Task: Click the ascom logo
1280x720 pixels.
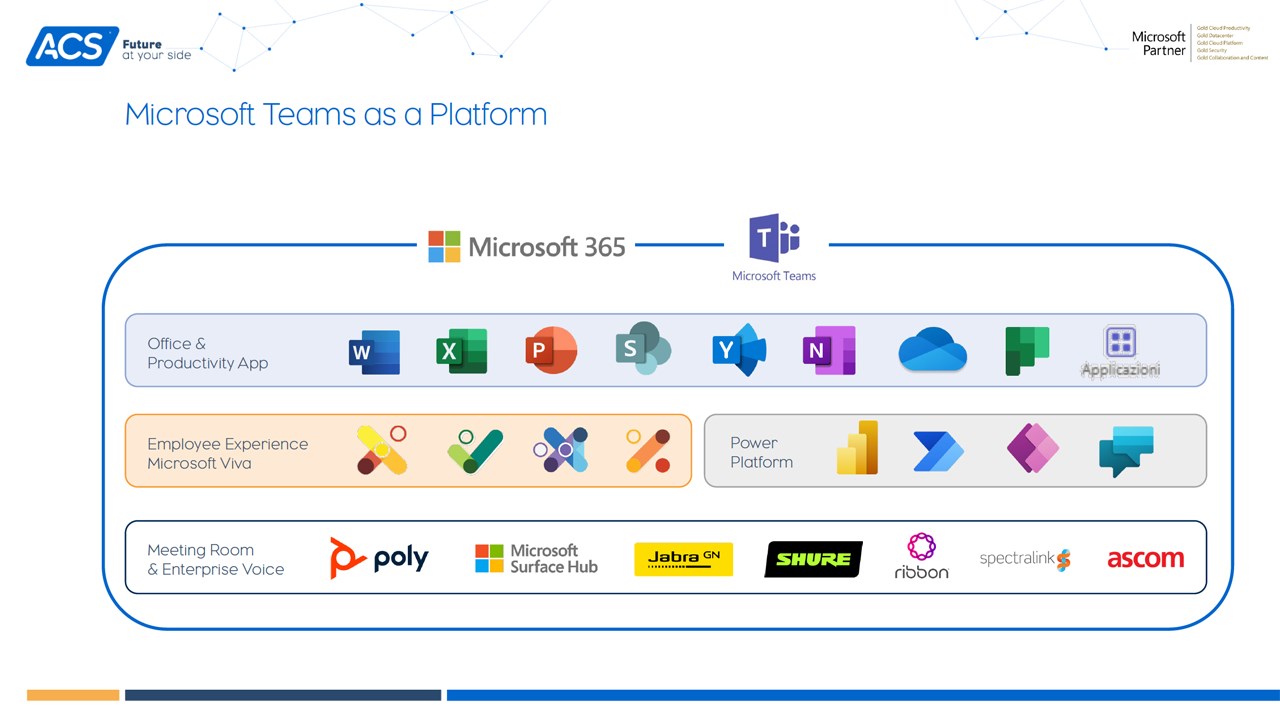Action: click(x=1146, y=559)
